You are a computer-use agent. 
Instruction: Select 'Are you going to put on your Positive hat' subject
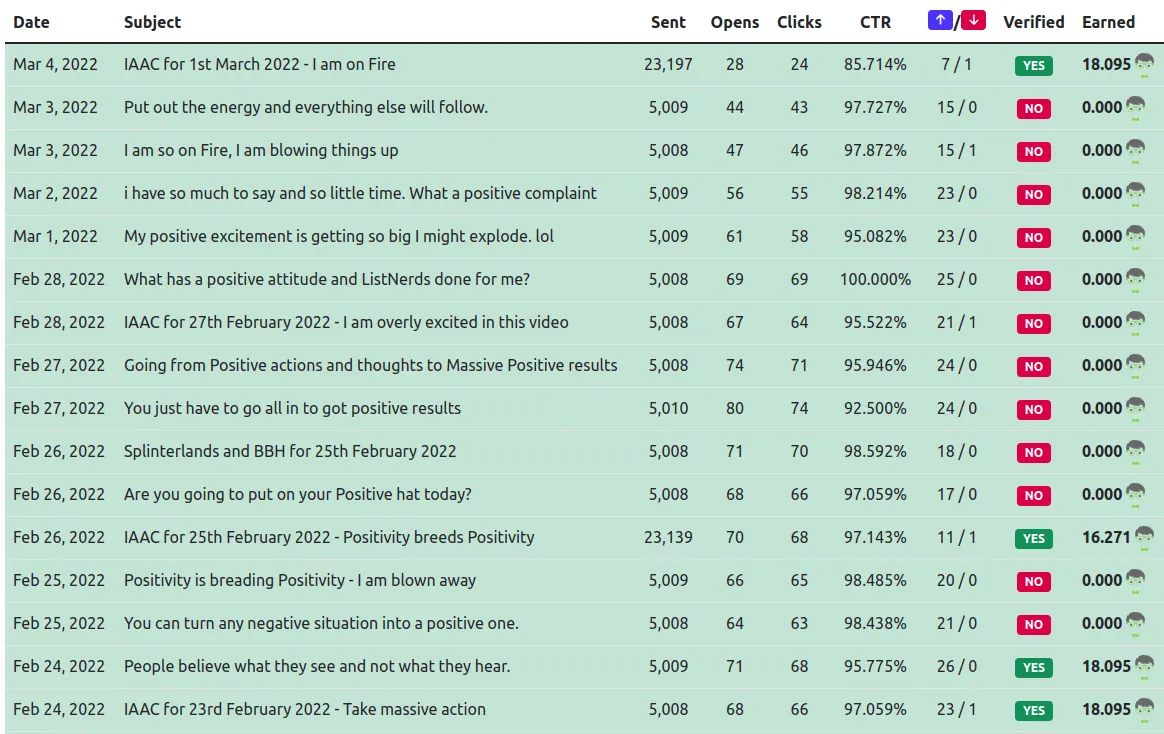point(297,495)
